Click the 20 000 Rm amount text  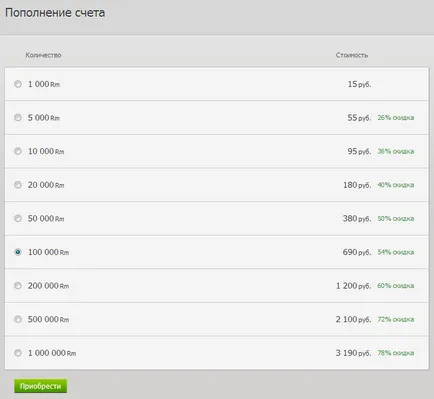pyautogui.click(x=46, y=185)
